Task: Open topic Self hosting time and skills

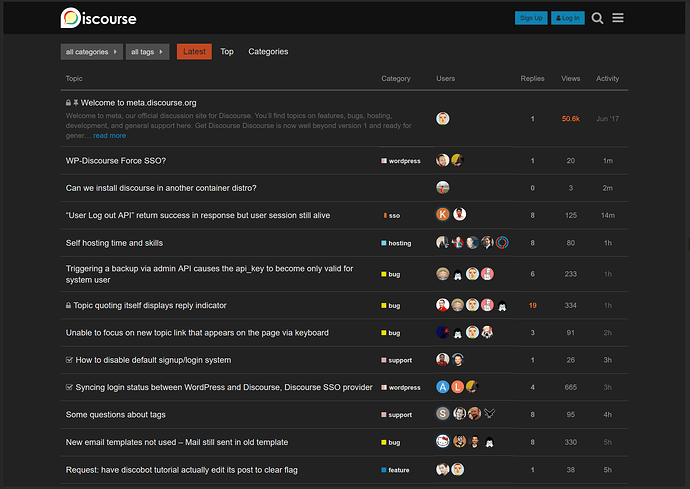Action: pyautogui.click(x=114, y=243)
